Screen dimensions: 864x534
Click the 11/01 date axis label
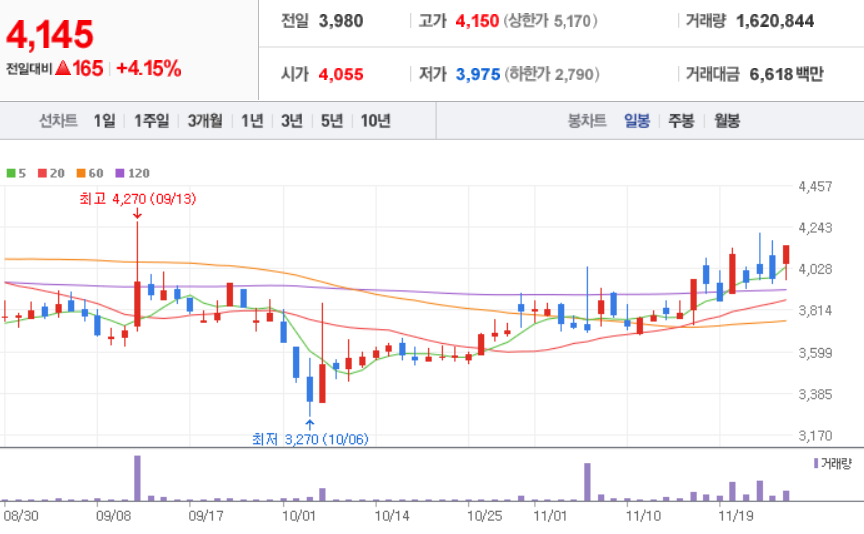tap(550, 516)
